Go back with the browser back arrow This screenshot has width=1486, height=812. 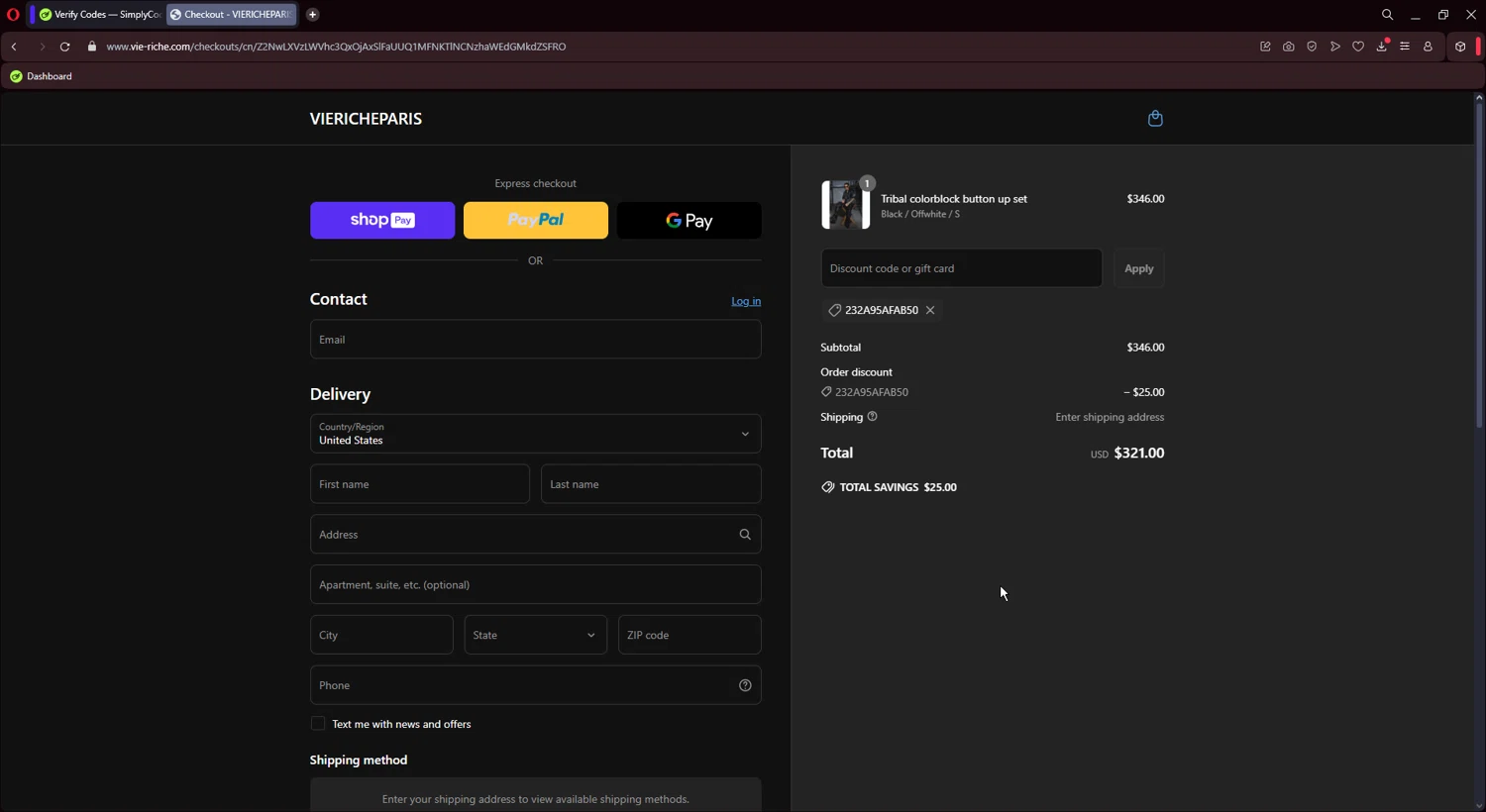point(14,47)
